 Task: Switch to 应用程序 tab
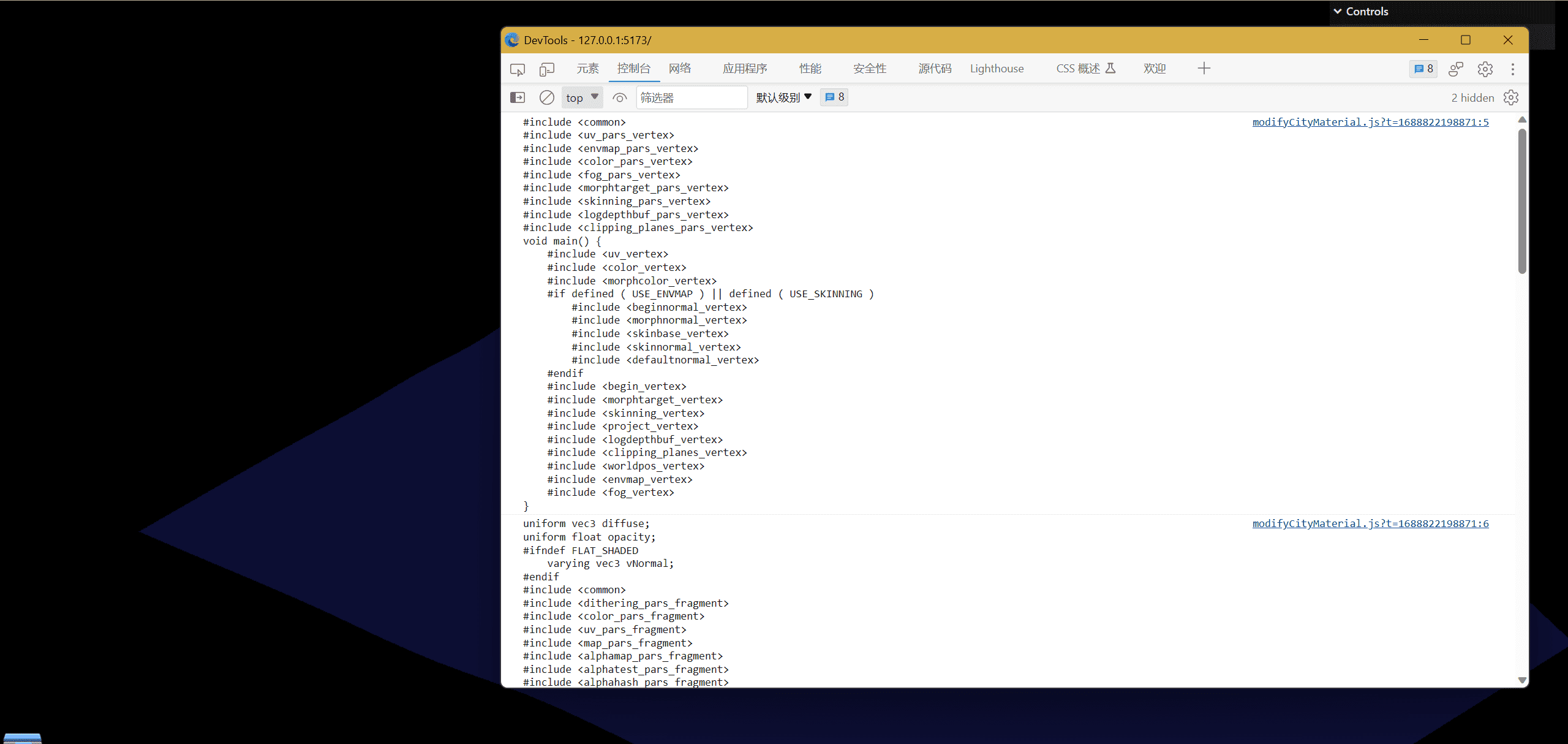coord(743,68)
